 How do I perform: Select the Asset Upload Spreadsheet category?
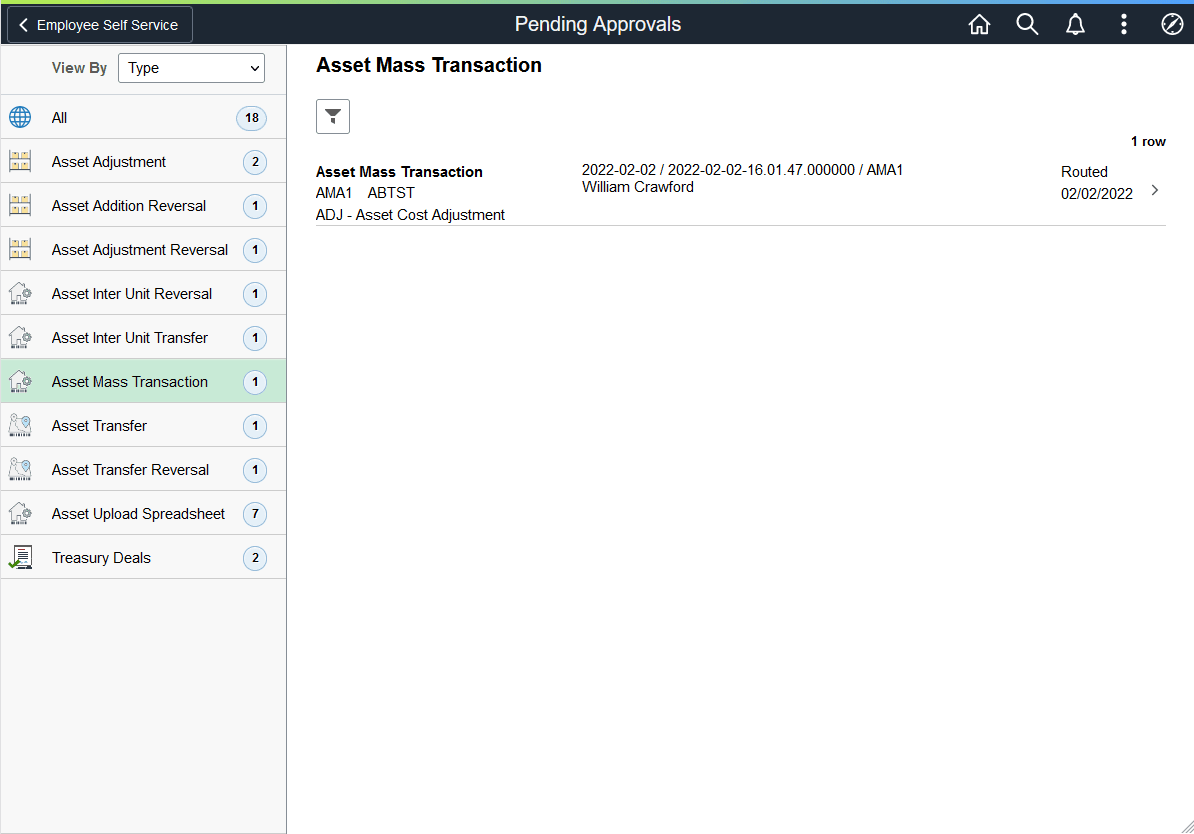click(137, 513)
